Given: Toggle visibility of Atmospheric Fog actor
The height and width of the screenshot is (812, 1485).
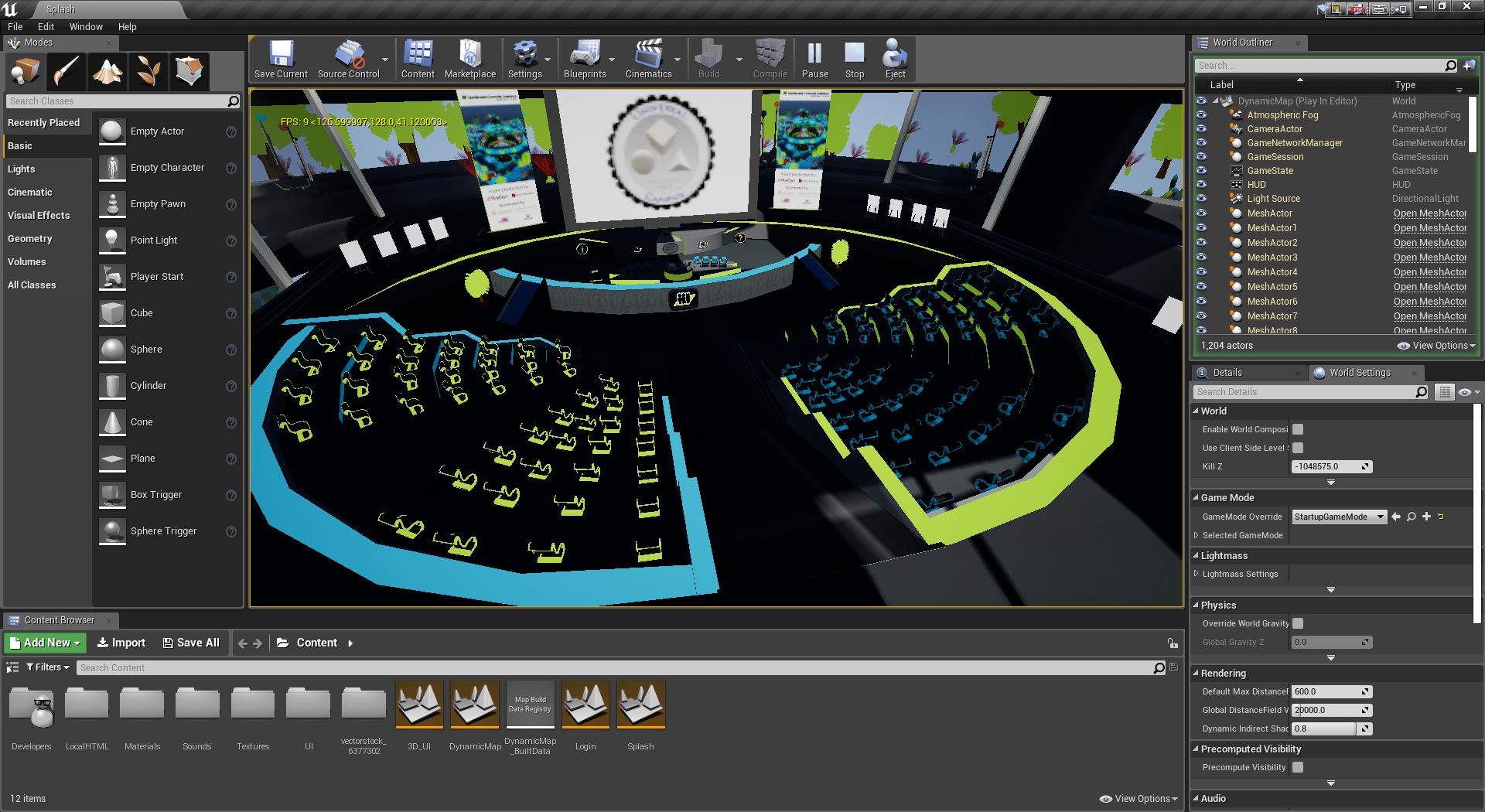Looking at the screenshot, I should tap(1201, 115).
